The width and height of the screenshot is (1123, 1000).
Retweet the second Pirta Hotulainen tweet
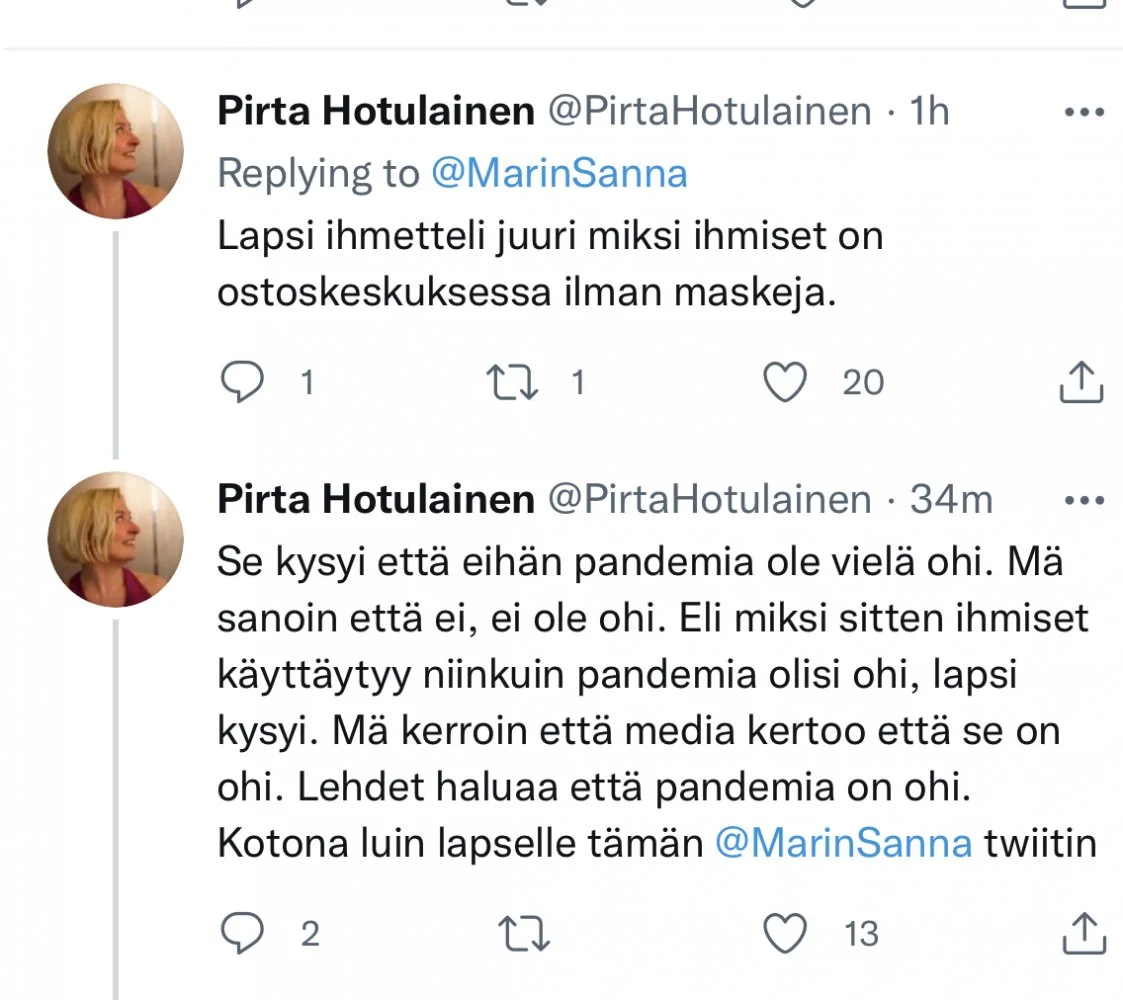click(x=526, y=933)
